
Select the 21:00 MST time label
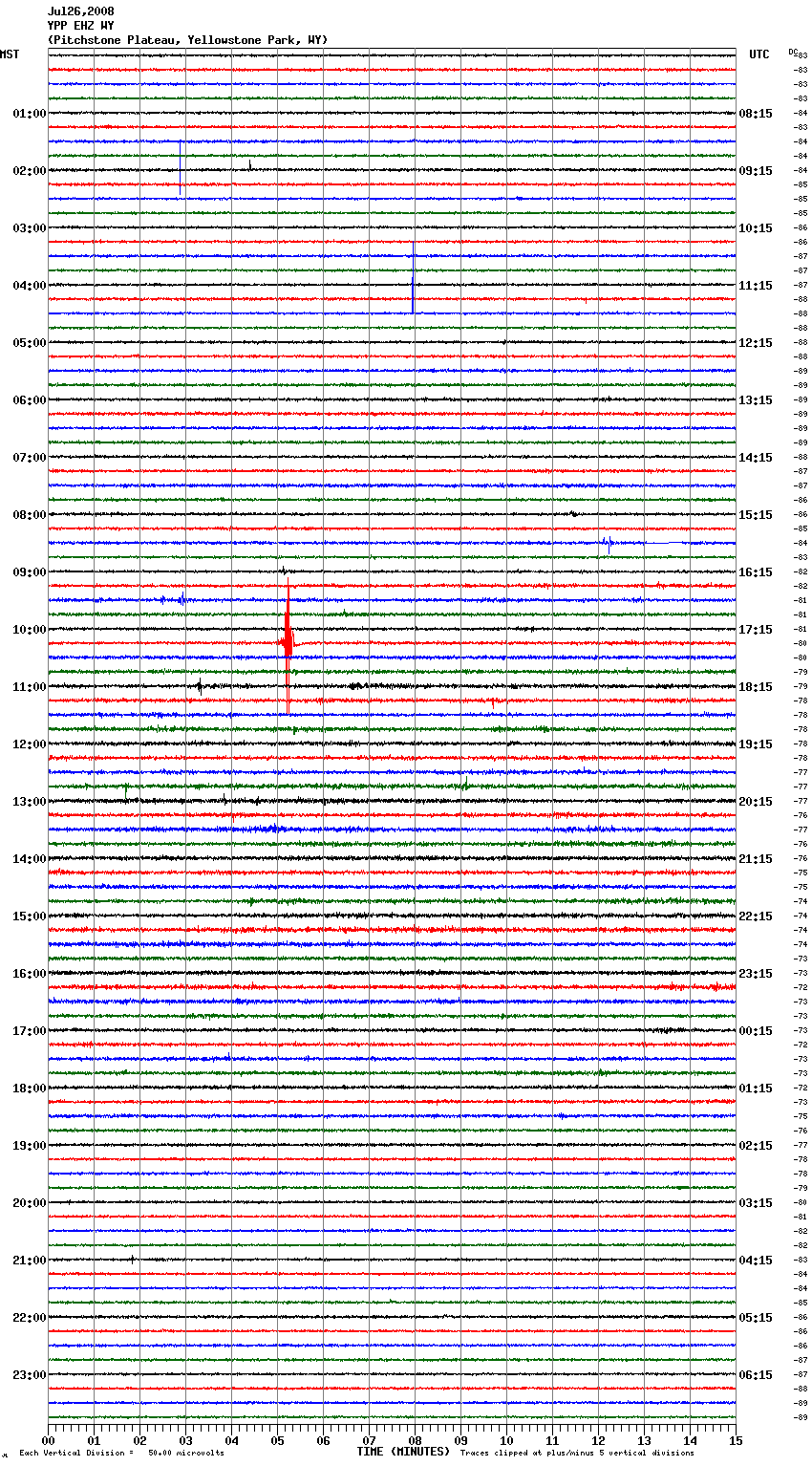pyautogui.click(x=30, y=1261)
